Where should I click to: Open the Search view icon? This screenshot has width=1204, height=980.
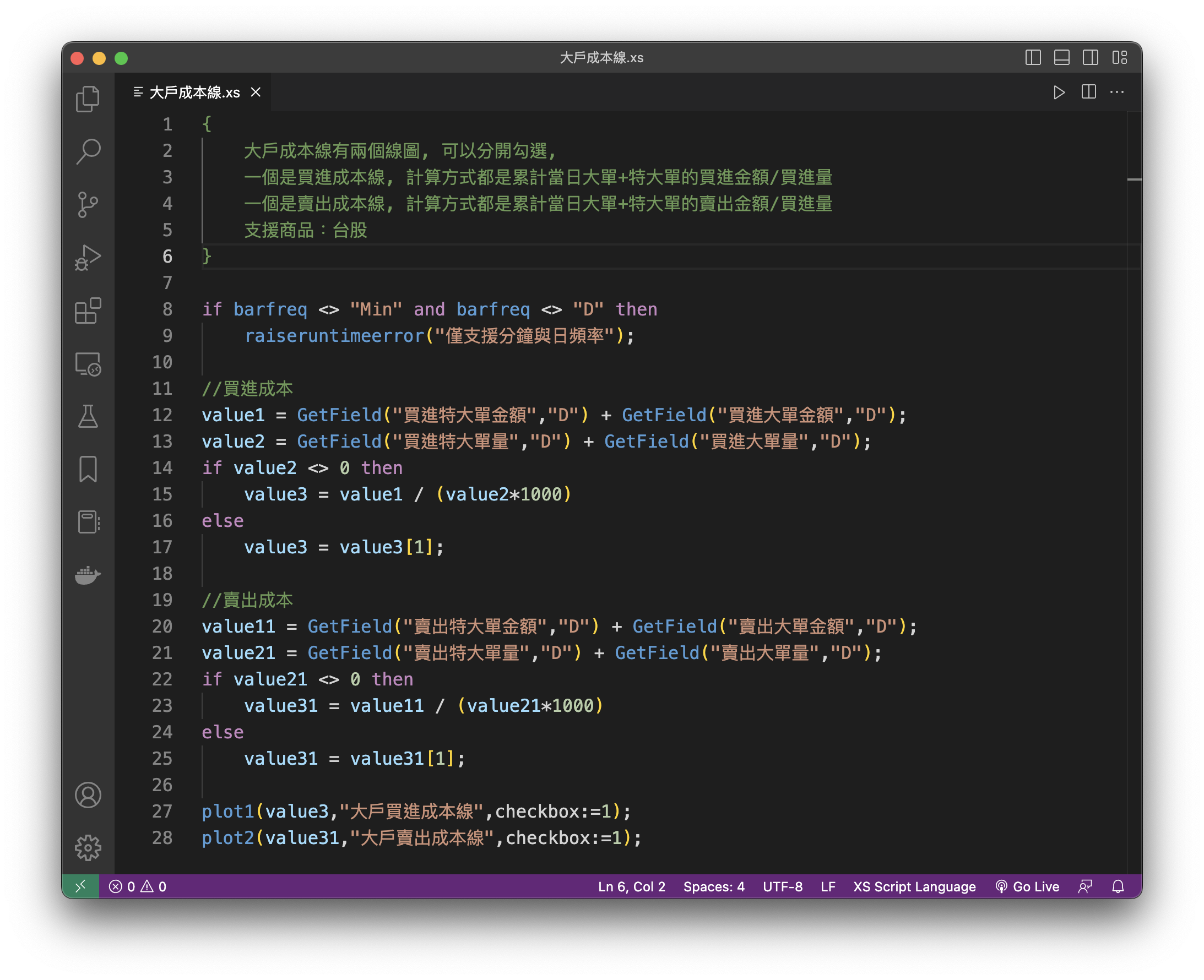(88, 151)
